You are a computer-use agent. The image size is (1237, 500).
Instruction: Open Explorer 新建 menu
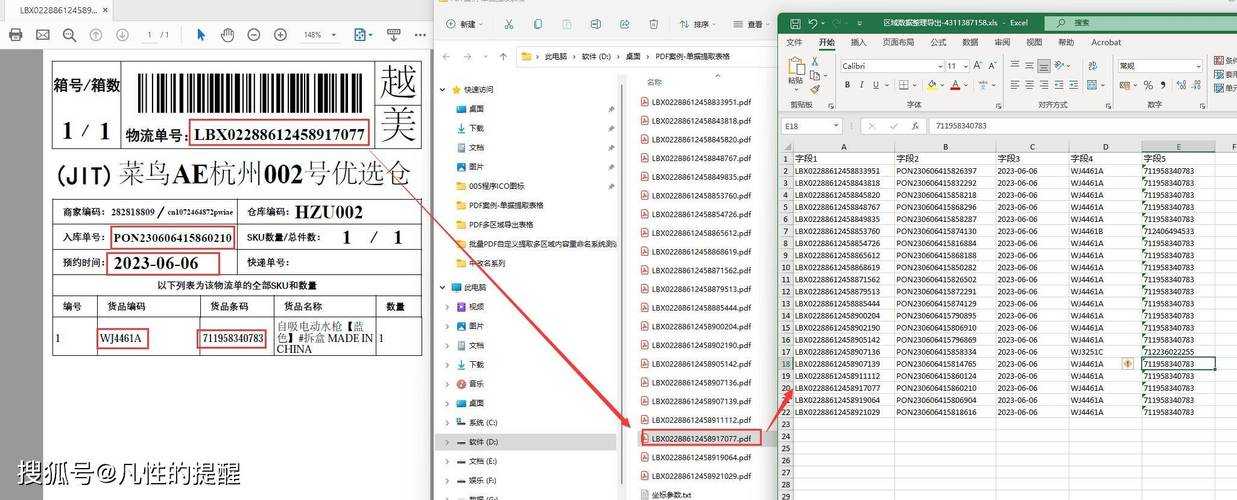point(463,24)
